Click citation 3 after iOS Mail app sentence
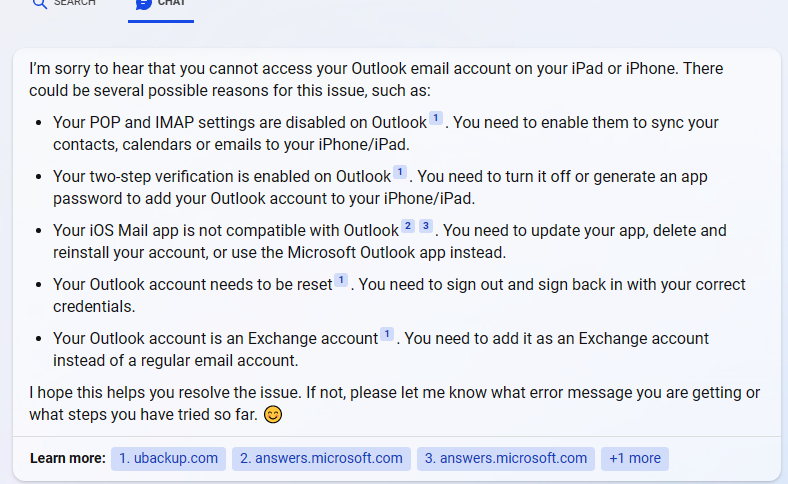Viewport: 788px width, 484px height. pyautogui.click(x=426, y=226)
